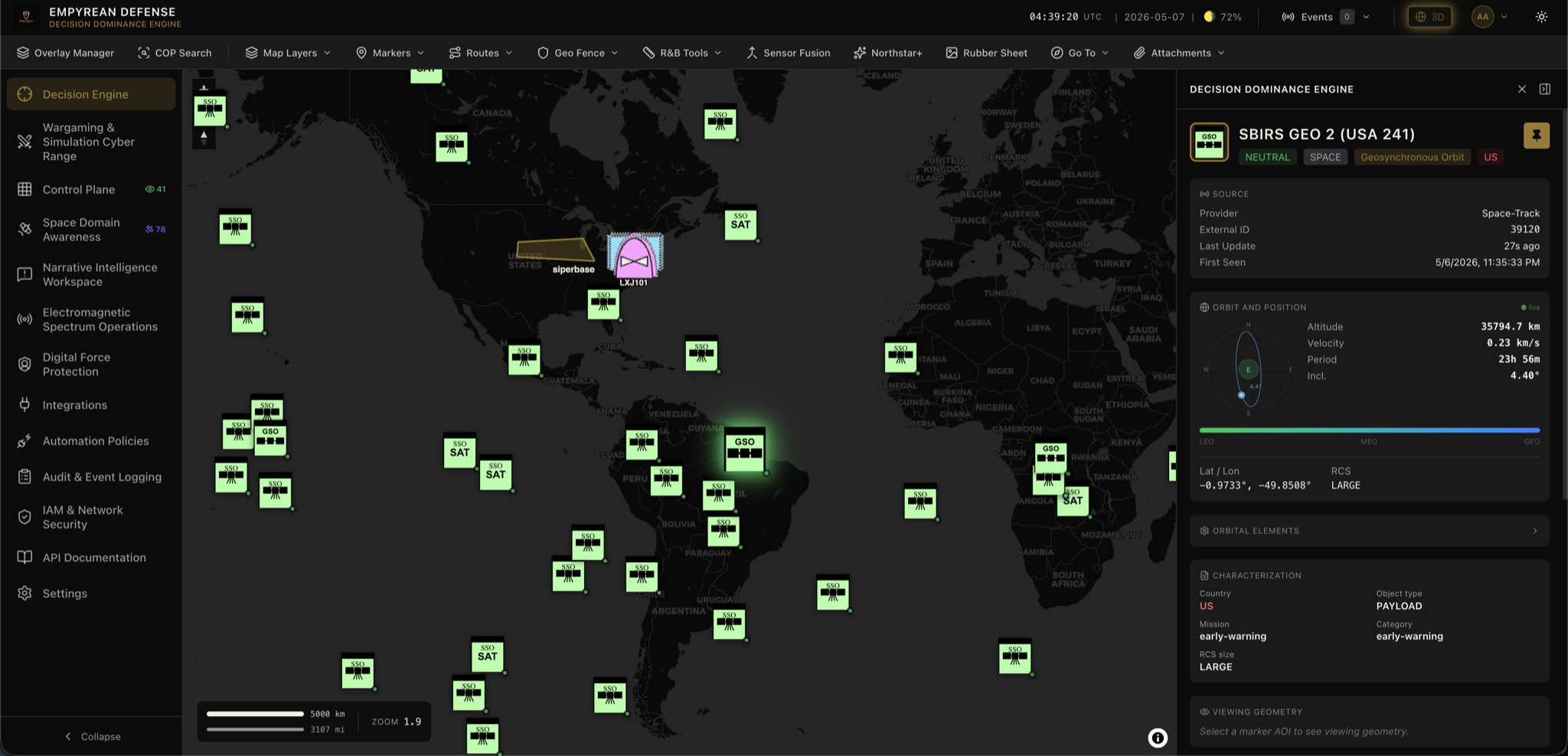Select siperbase geofence polygon
This screenshot has width=1568, height=756.
554,250
